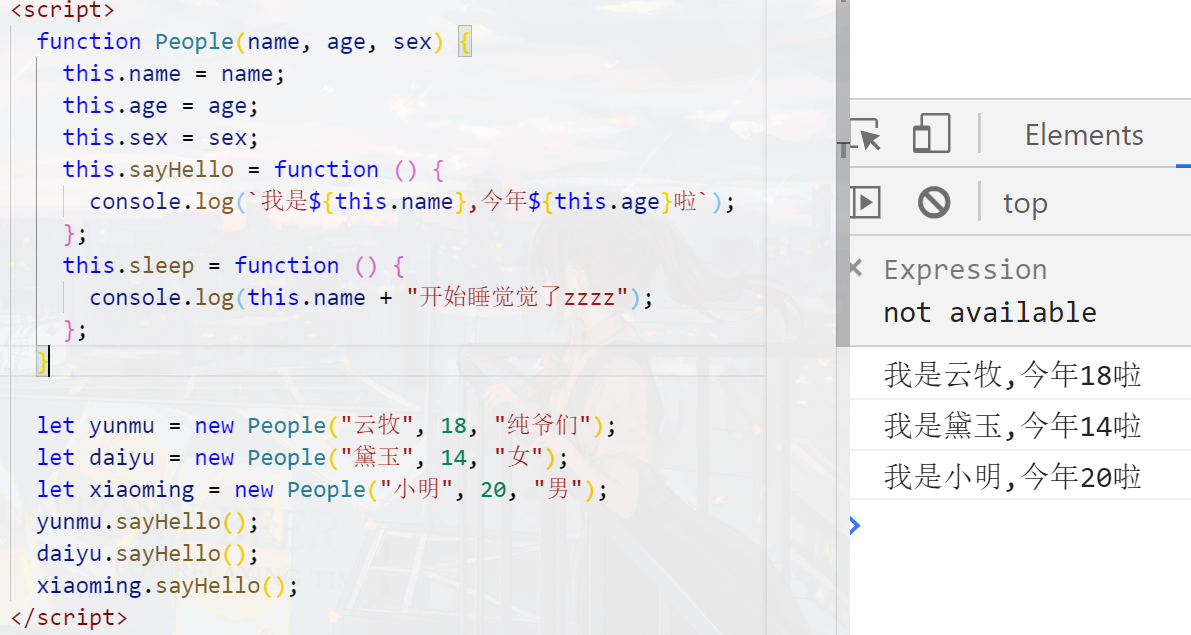Click the let yunmu = new People line
Image resolution: width=1191 pixels, height=635 pixels.
pyautogui.click(x=327, y=425)
